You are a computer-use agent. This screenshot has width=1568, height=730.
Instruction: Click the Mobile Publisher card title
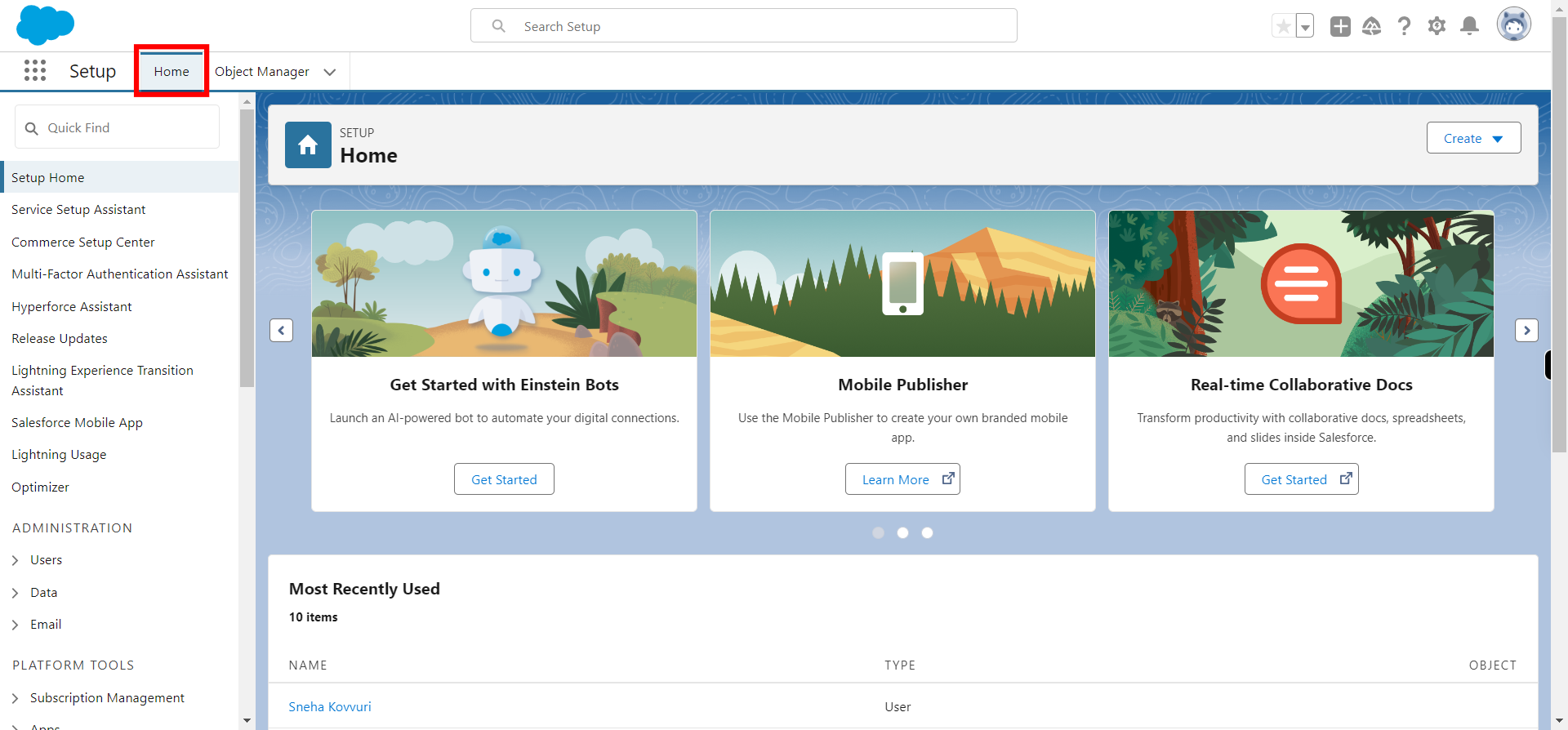(x=902, y=385)
